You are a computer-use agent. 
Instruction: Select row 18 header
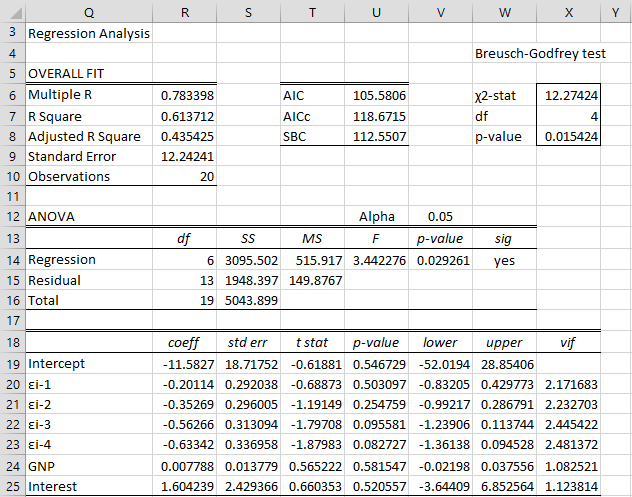pos(13,342)
